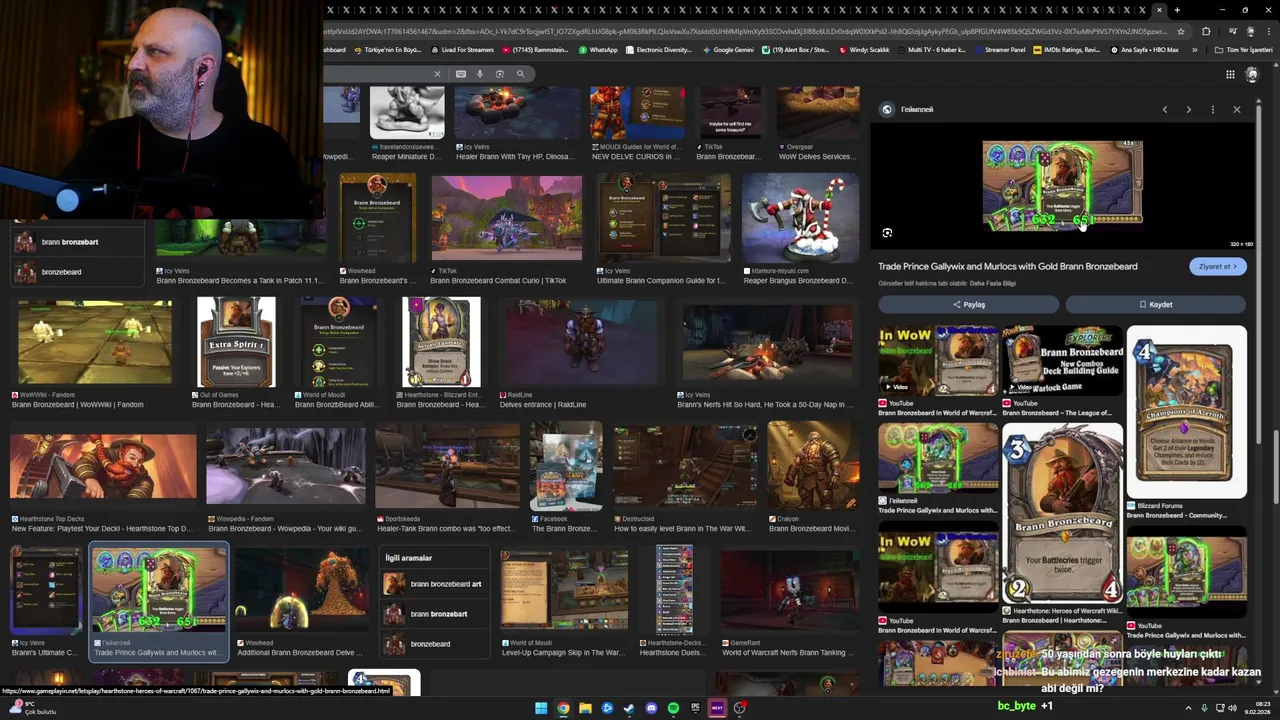Open Alert Box / Stre... bookmark
The image size is (1280, 720).
[795, 50]
